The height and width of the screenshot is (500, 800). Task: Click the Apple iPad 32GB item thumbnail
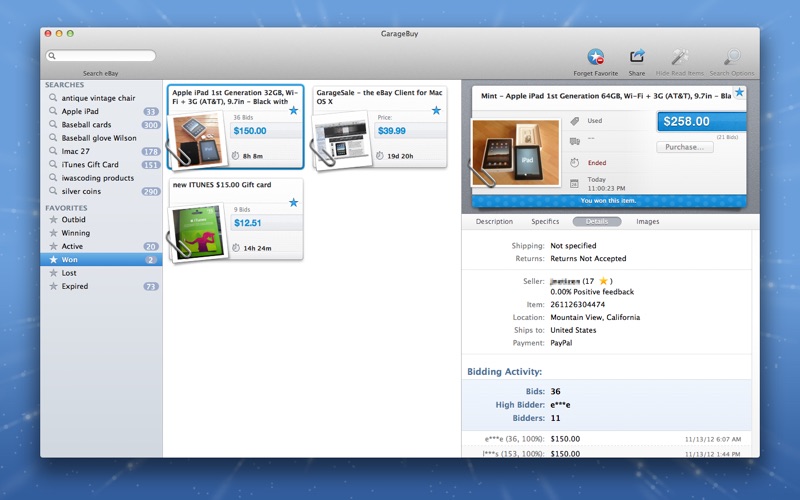click(x=197, y=139)
